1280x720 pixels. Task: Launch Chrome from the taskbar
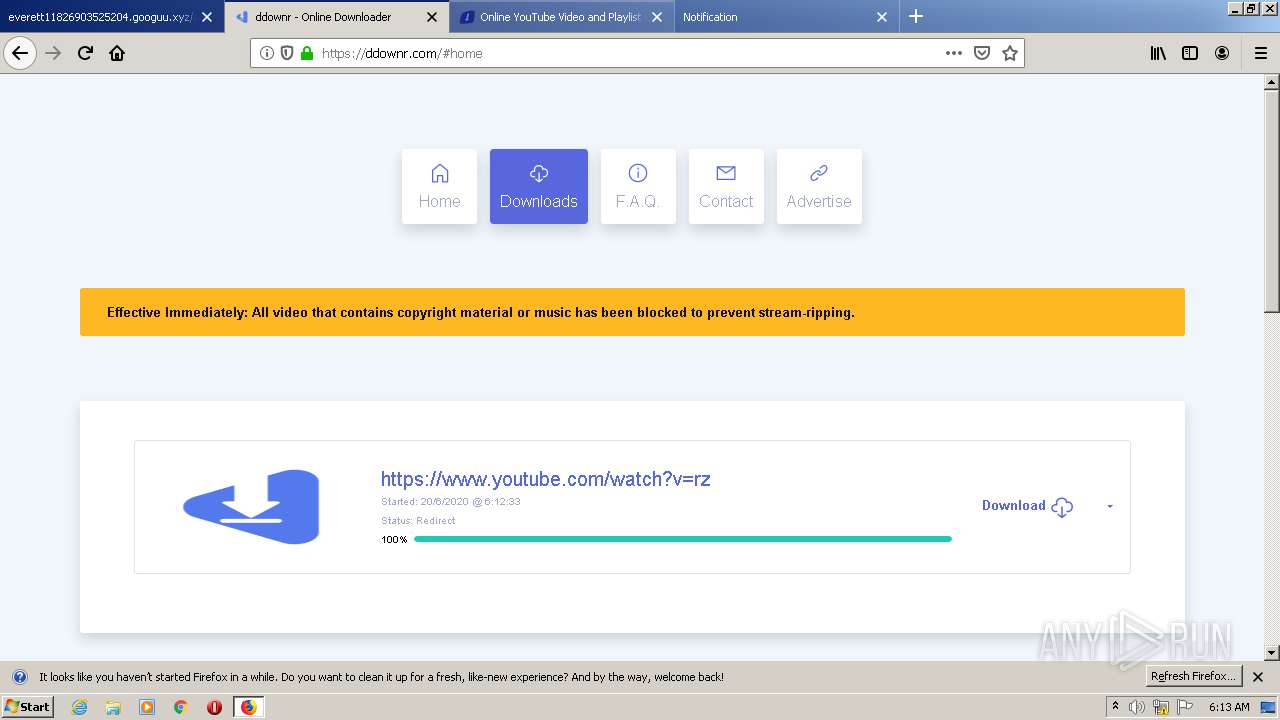click(181, 707)
